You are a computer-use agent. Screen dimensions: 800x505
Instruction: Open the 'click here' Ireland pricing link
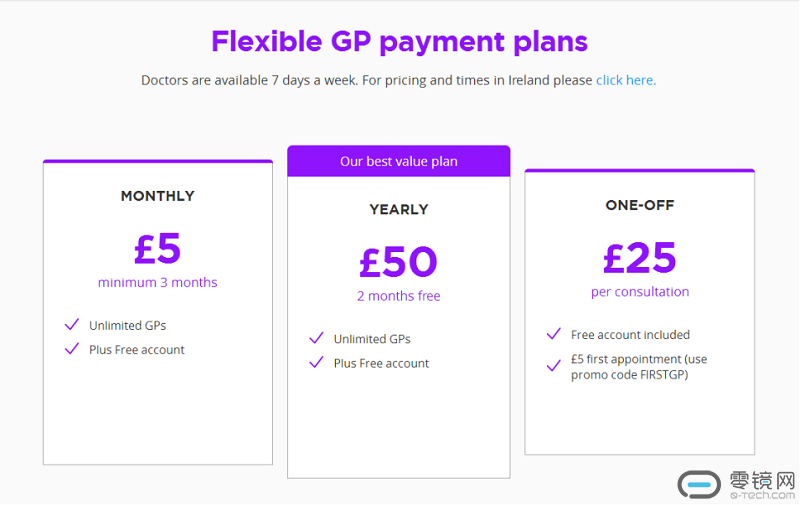[626, 80]
